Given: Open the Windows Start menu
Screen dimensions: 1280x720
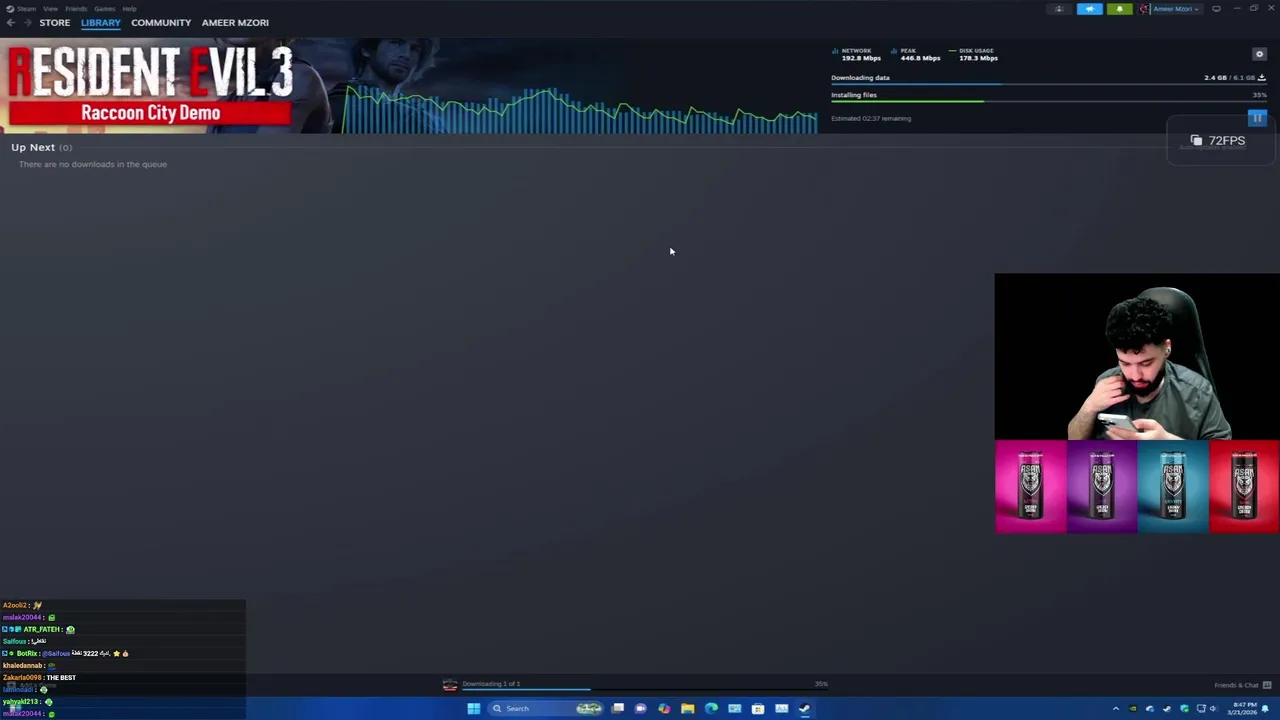Looking at the screenshot, I should 474,709.
